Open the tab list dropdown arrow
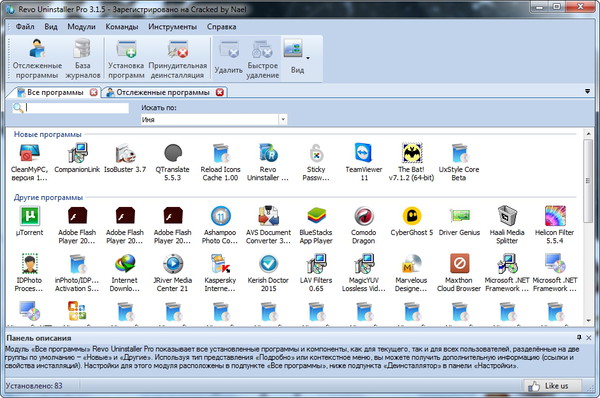 tap(587, 91)
